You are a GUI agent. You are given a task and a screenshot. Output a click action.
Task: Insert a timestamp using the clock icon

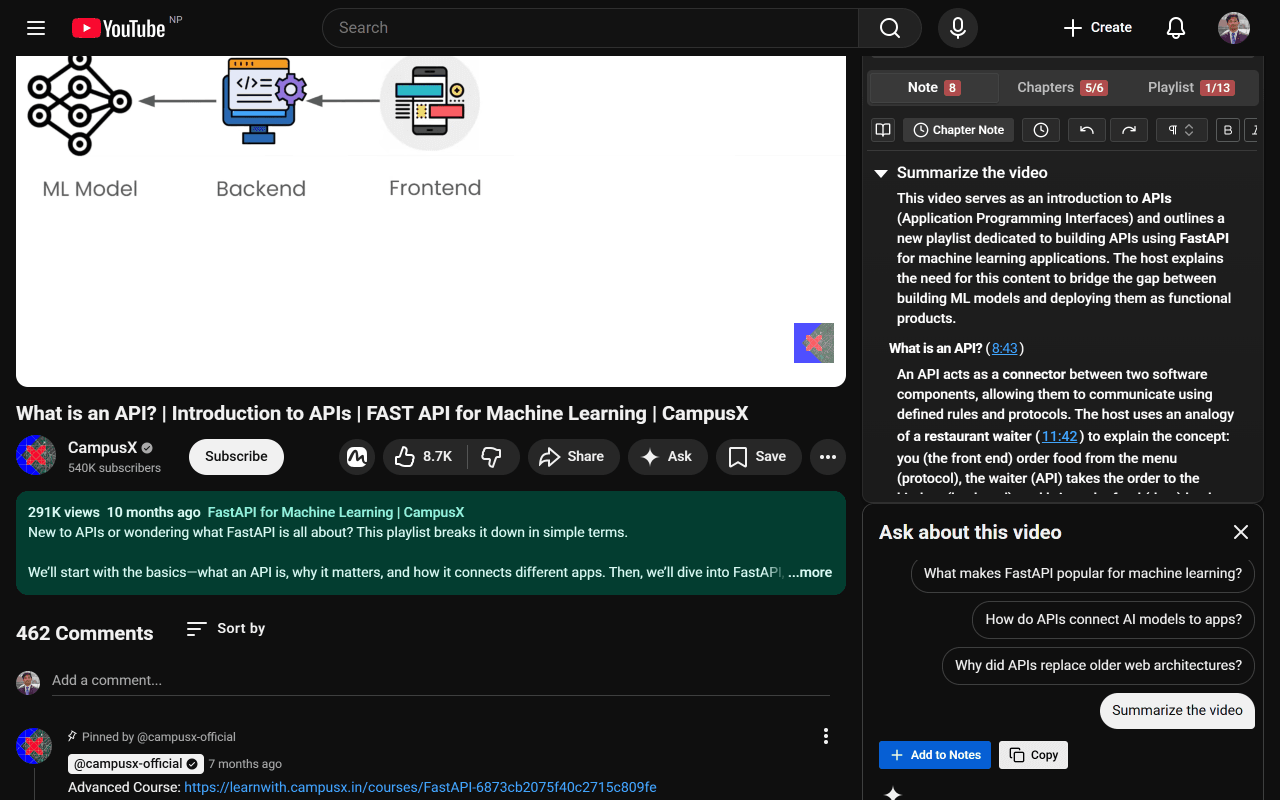[x=1040, y=129]
